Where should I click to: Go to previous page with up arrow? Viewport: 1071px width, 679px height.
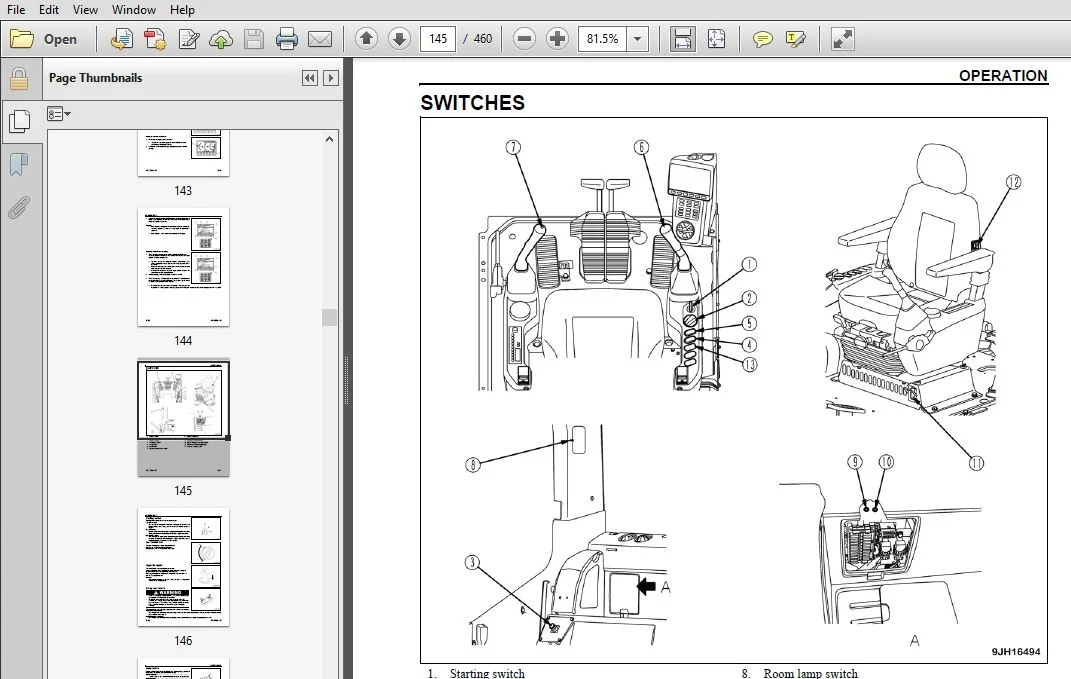[x=367, y=39]
